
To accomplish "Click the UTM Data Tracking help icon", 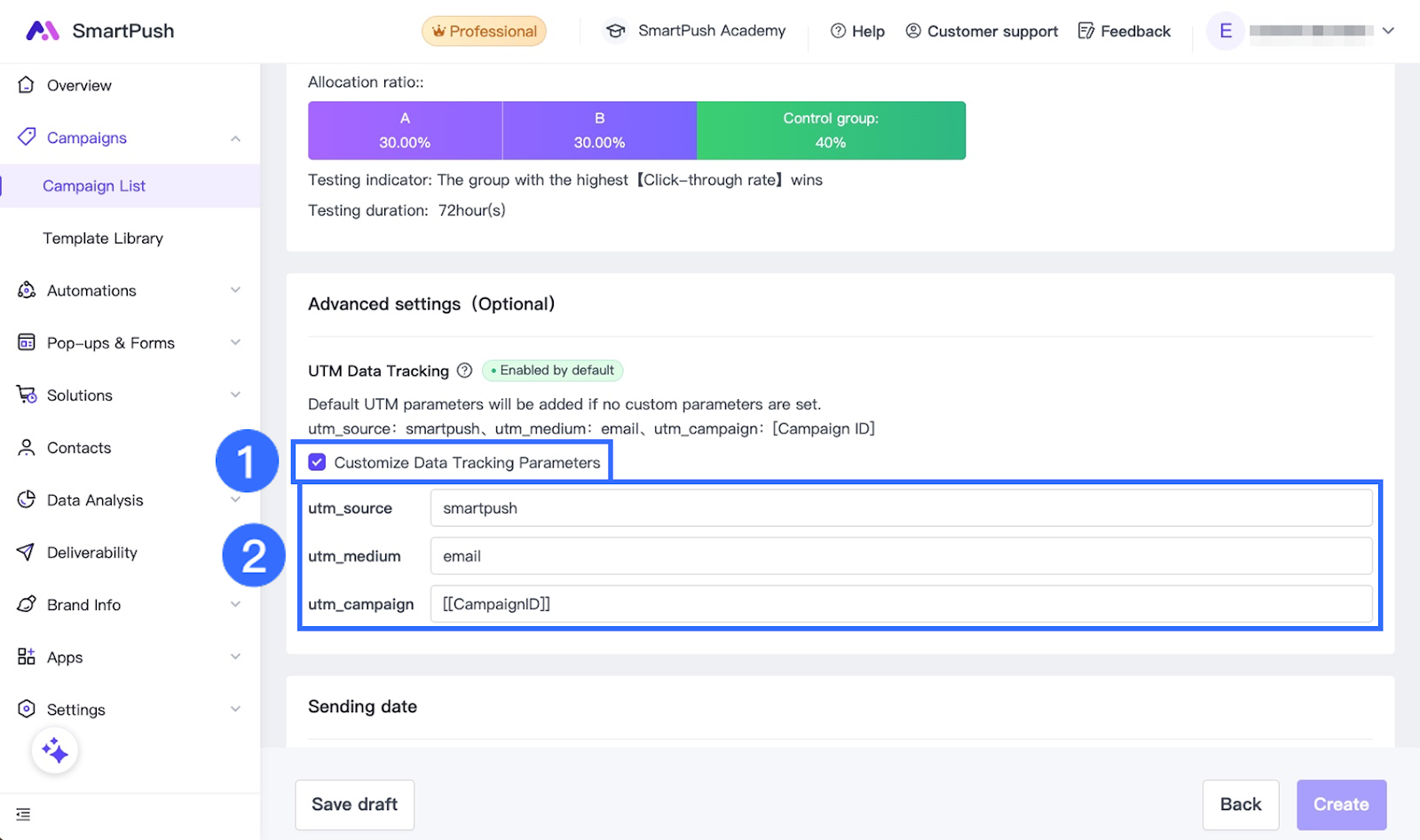I will click(x=464, y=371).
